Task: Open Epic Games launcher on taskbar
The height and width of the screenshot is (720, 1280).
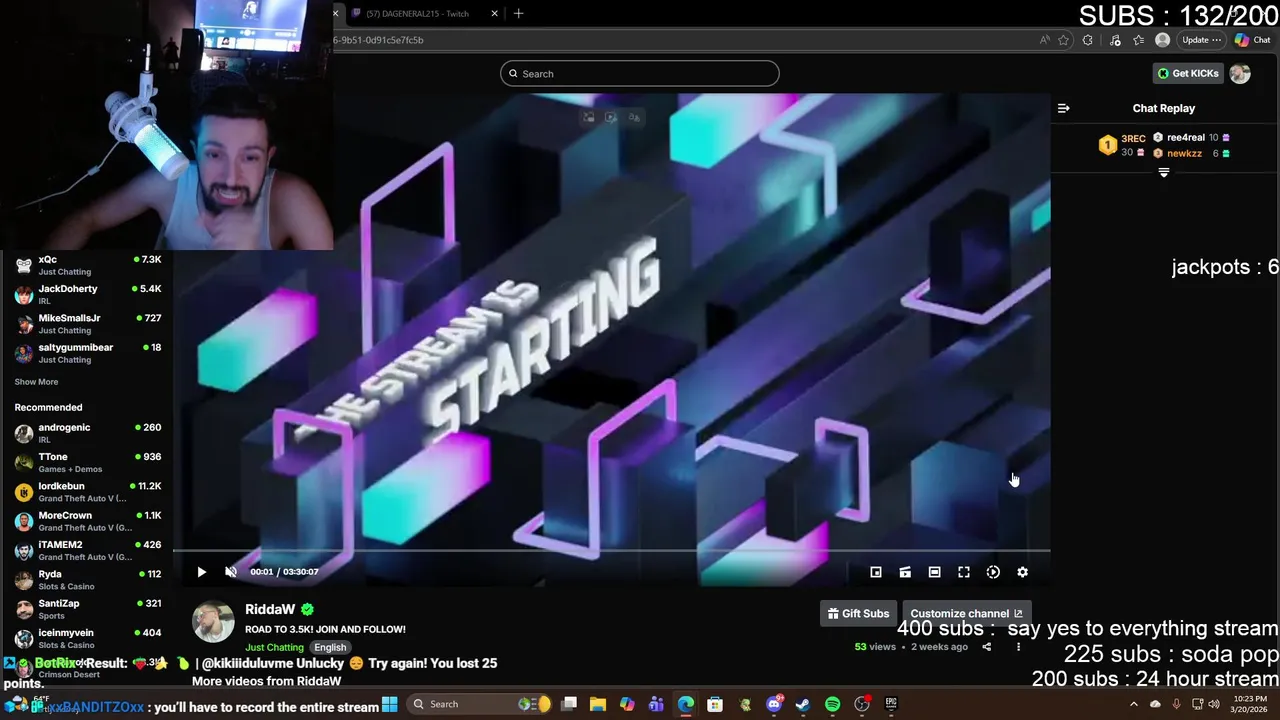Action: click(x=891, y=704)
